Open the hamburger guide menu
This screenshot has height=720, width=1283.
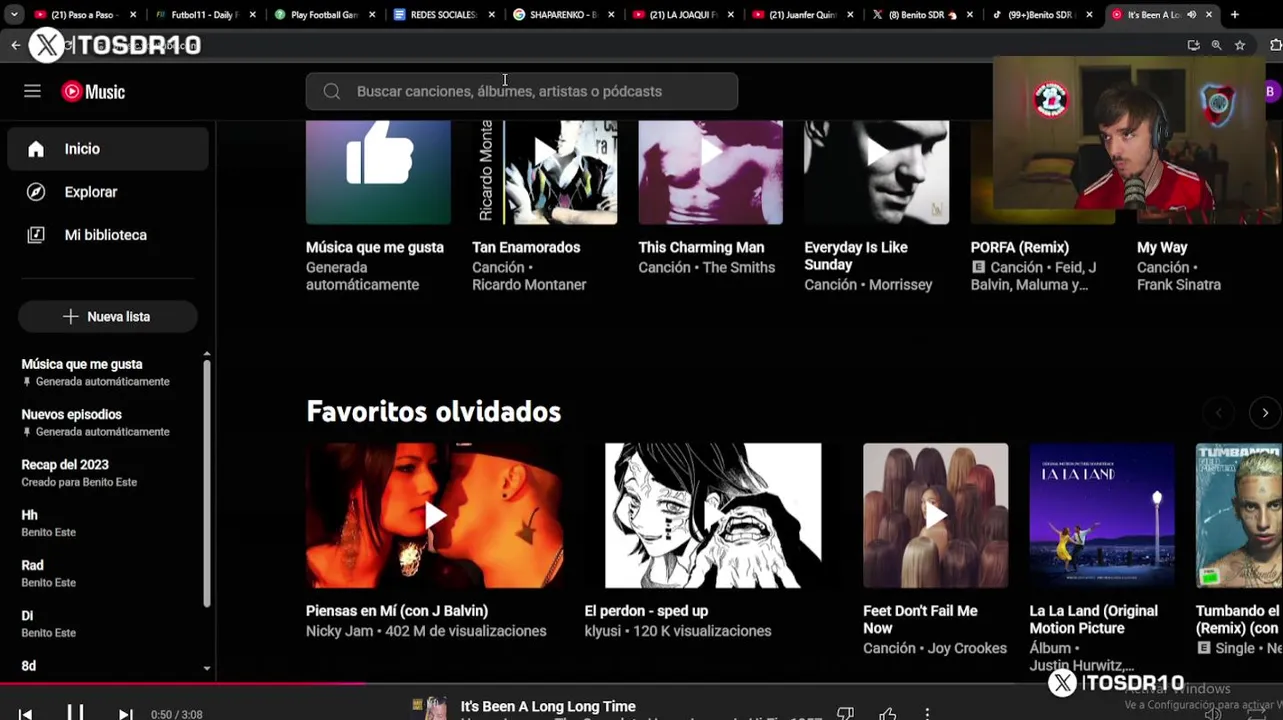click(x=32, y=91)
